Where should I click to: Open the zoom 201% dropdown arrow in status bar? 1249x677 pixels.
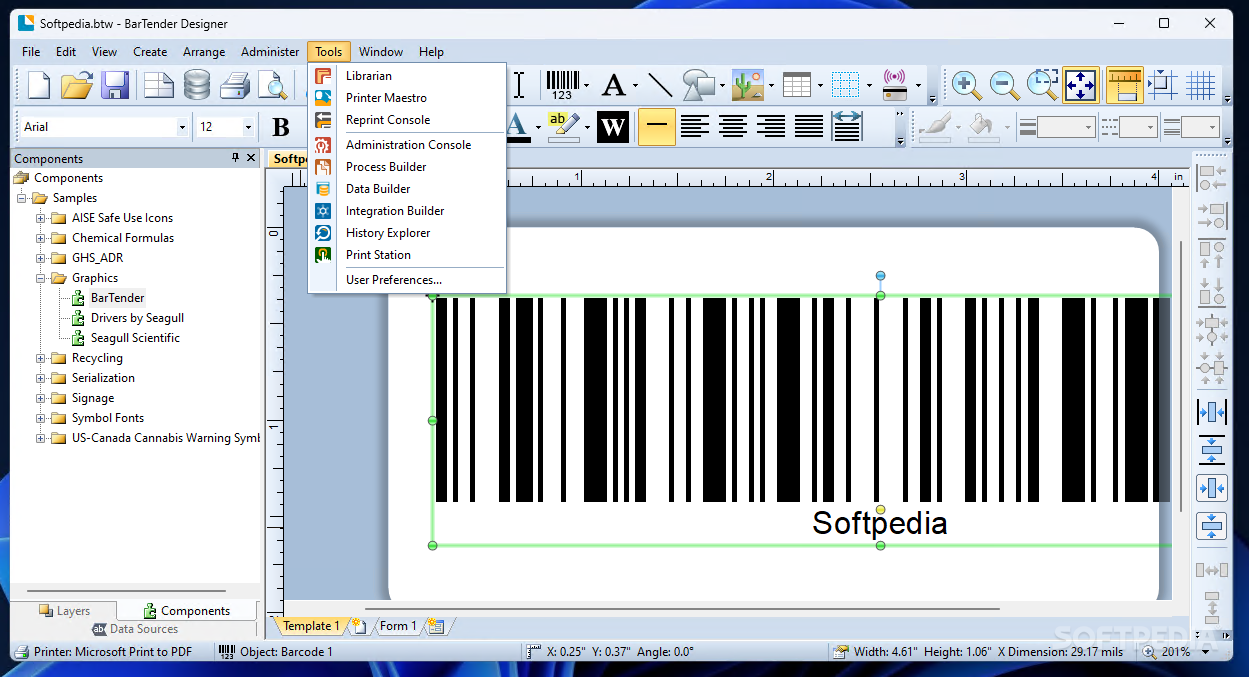coord(1205,652)
